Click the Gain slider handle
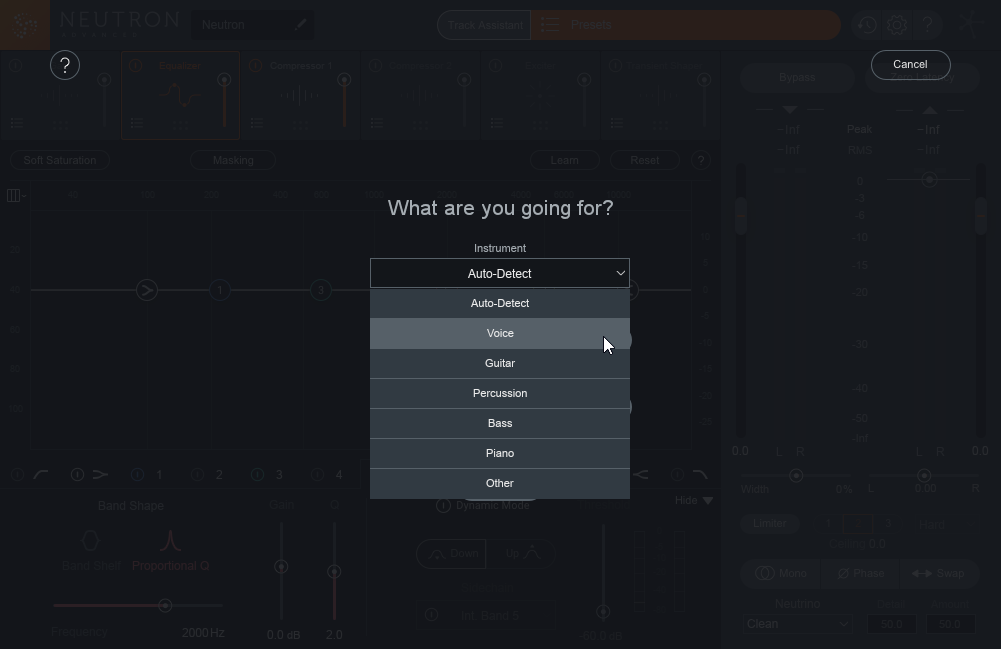 [281, 567]
